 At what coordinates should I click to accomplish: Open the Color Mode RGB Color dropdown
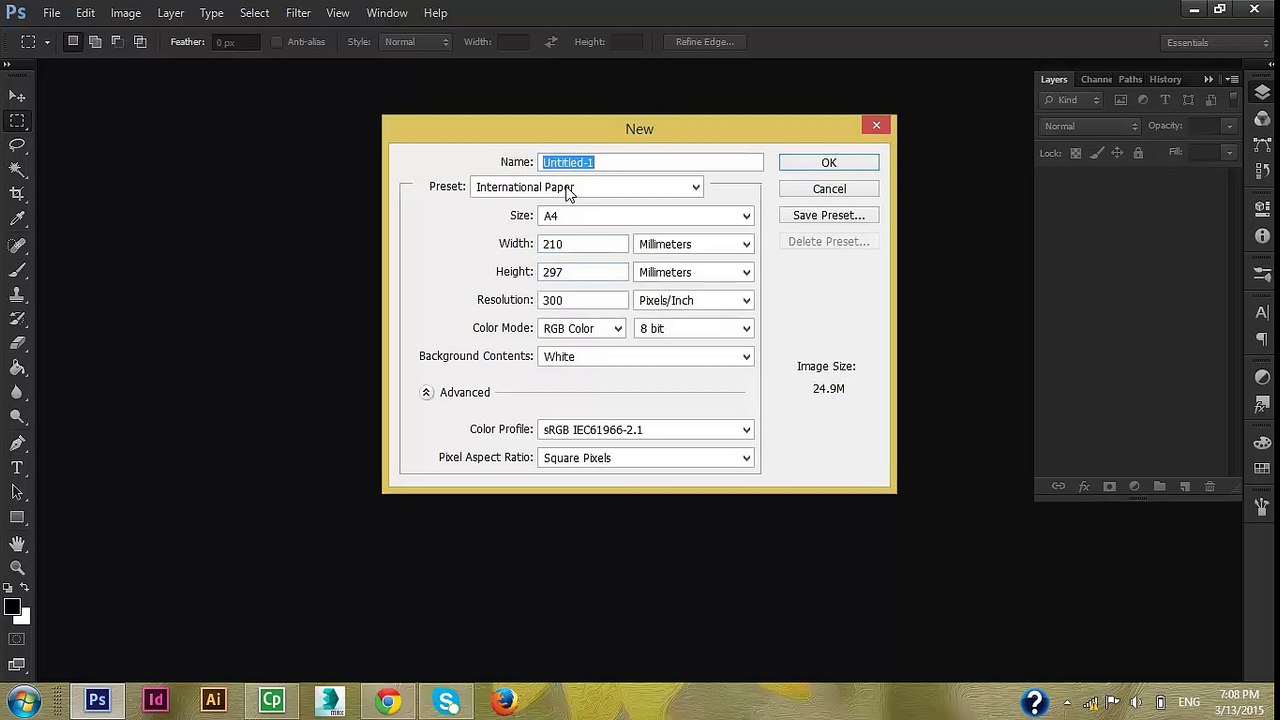(582, 329)
